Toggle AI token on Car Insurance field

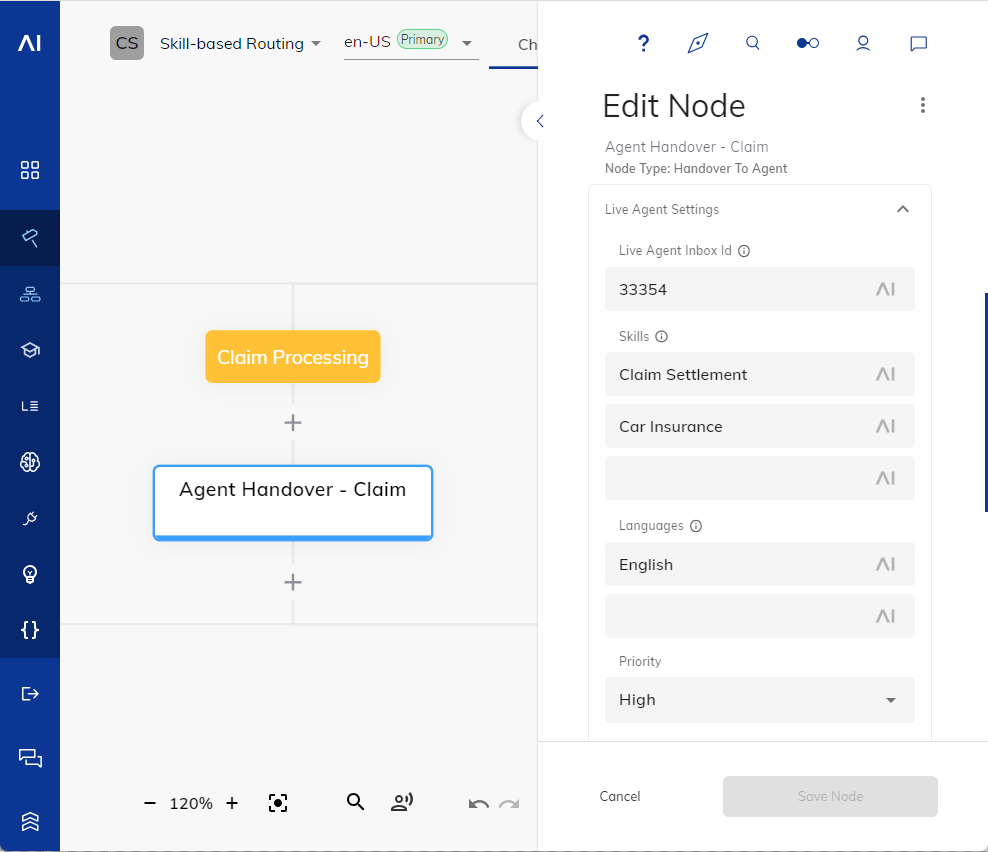click(885, 426)
